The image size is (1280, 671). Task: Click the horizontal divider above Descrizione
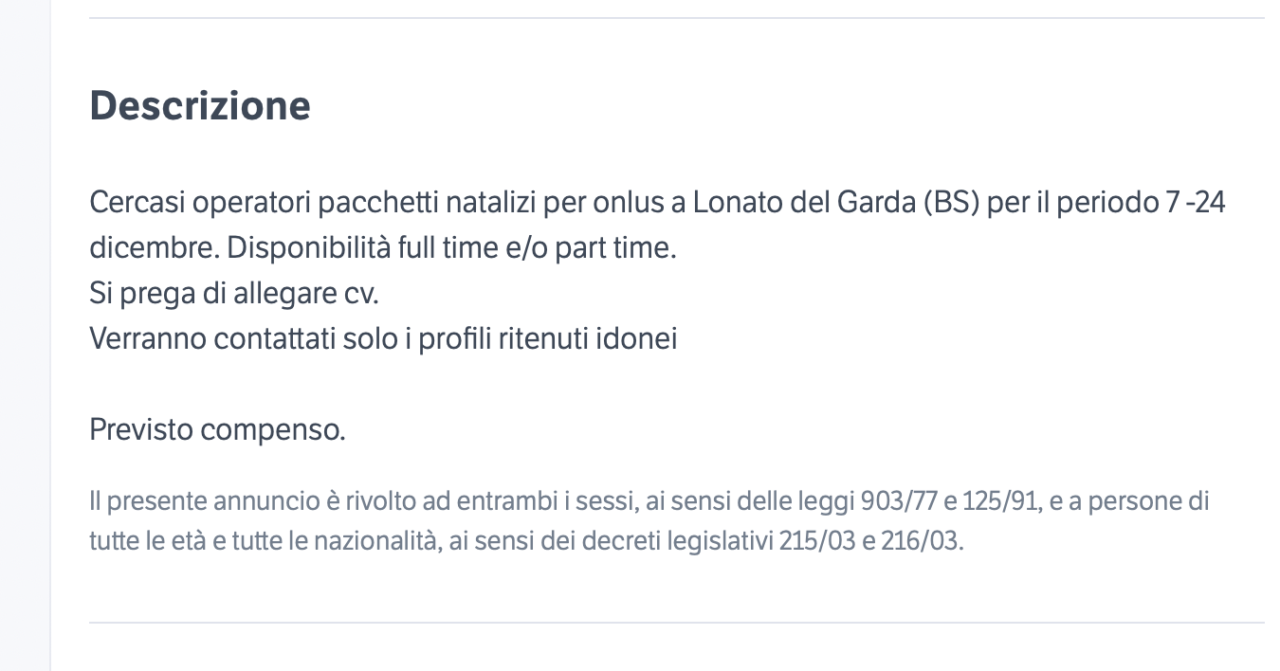(677, 18)
